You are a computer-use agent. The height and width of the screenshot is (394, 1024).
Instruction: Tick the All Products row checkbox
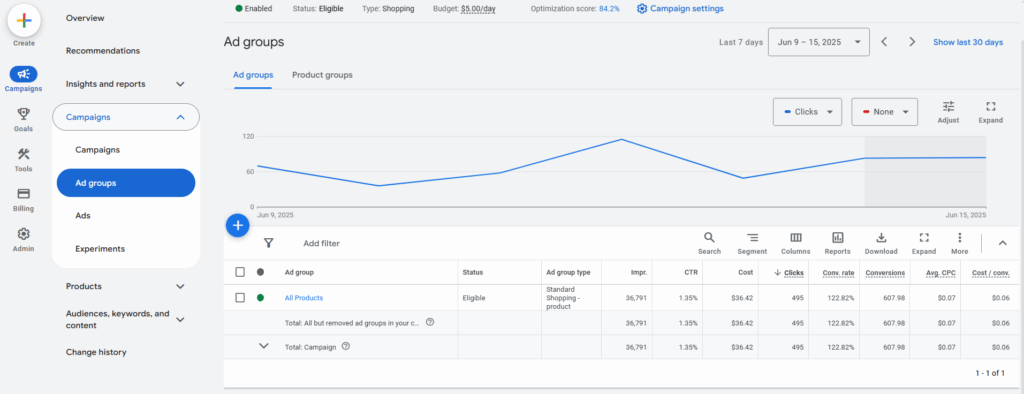pos(240,297)
